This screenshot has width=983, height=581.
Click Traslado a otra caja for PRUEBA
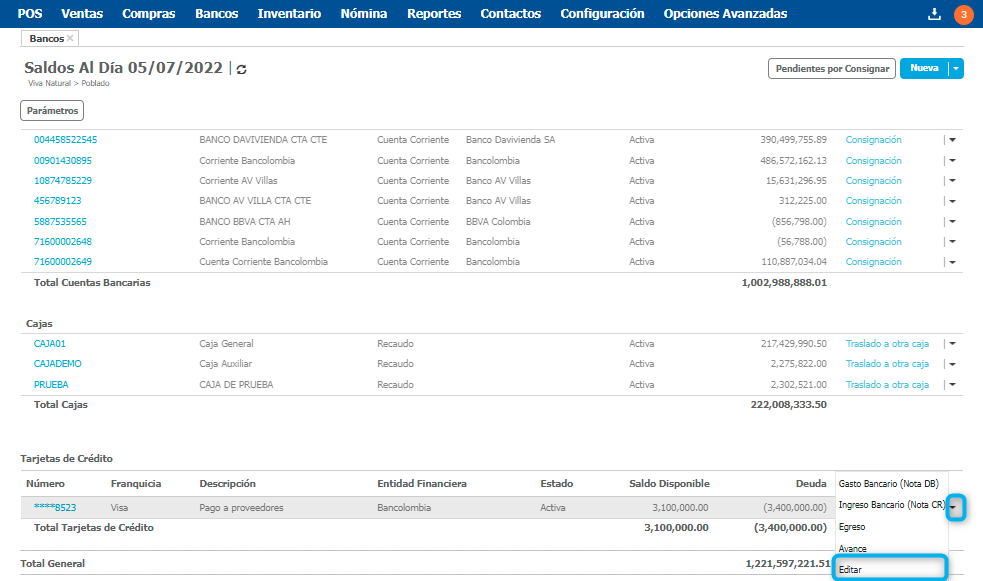(887, 384)
